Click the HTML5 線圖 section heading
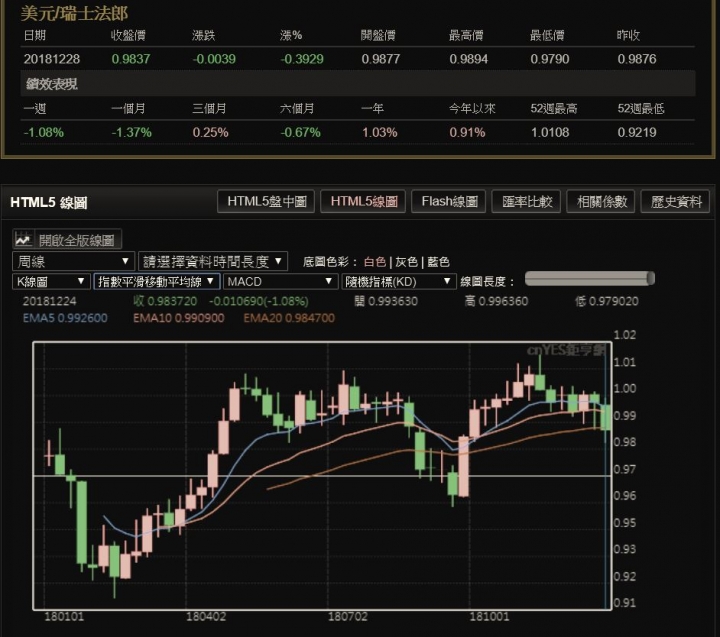The image size is (720, 637). tap(49, 203)
